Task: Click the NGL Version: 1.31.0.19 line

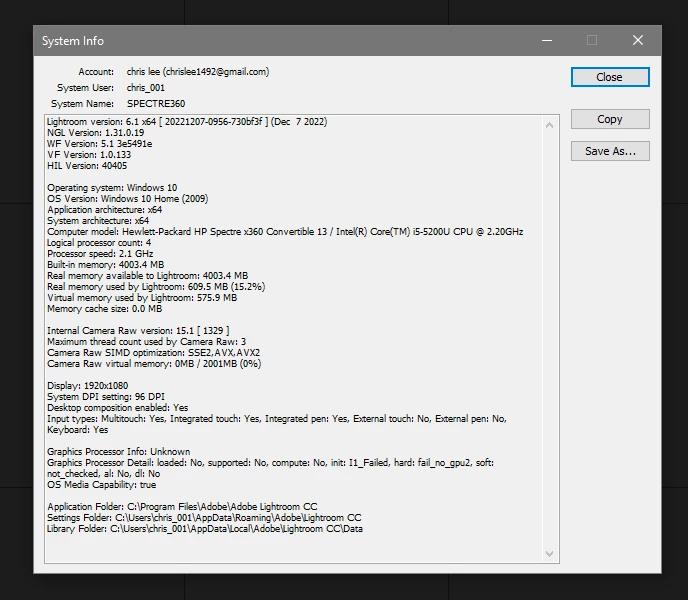Action: pos(95,133)
